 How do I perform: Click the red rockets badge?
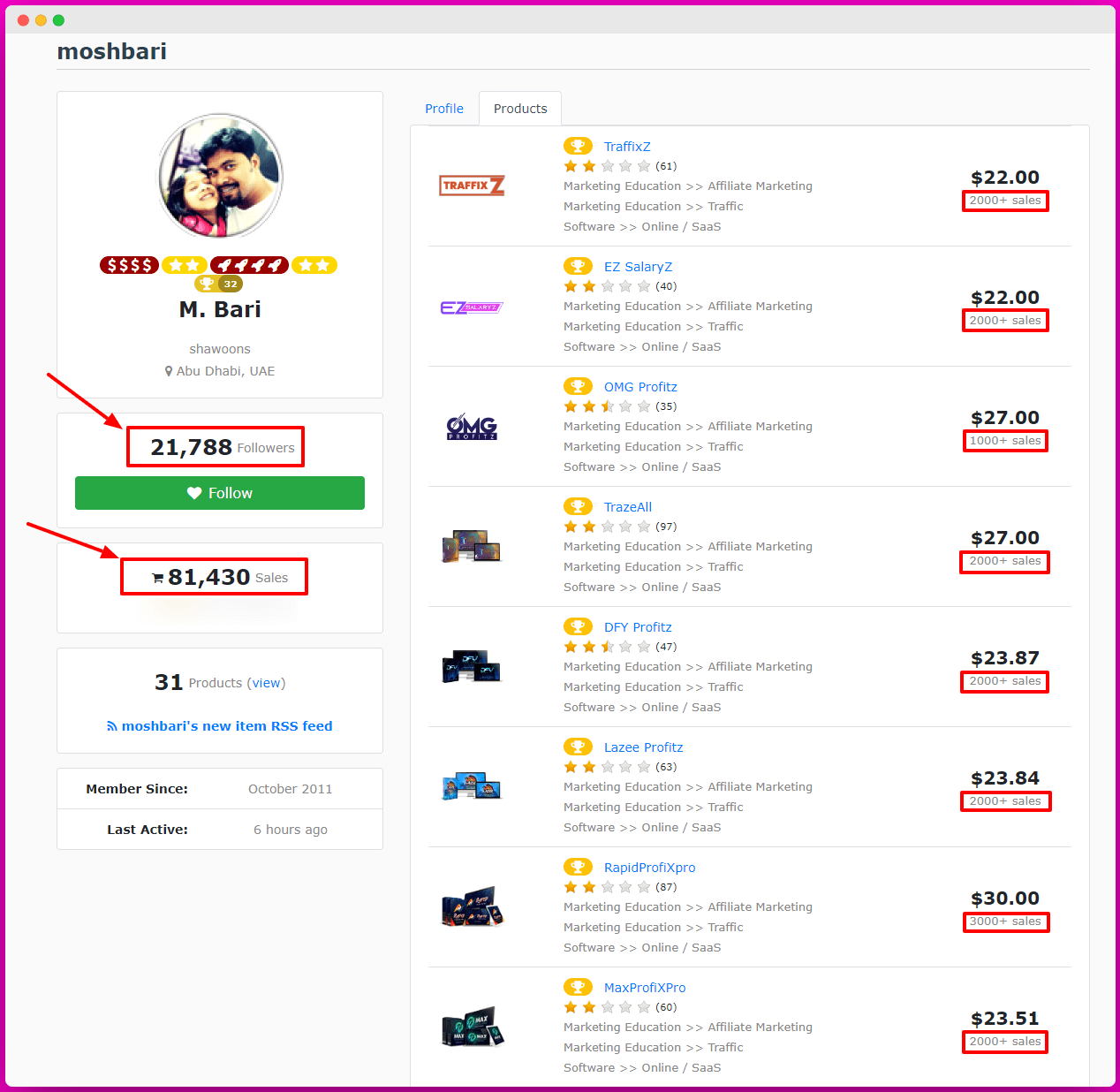[249, 265]
